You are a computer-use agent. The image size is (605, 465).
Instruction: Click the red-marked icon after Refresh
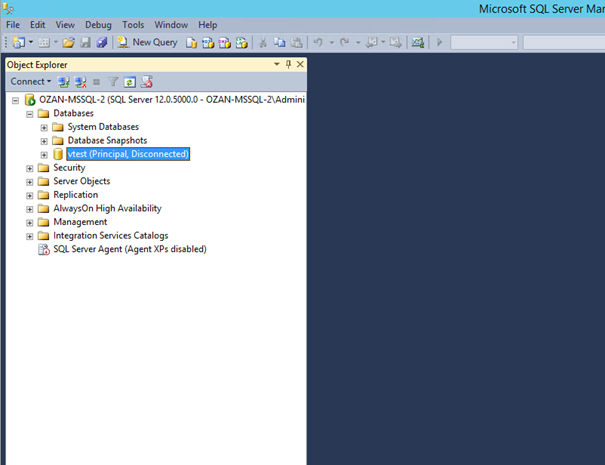click(x=146, y=81)
